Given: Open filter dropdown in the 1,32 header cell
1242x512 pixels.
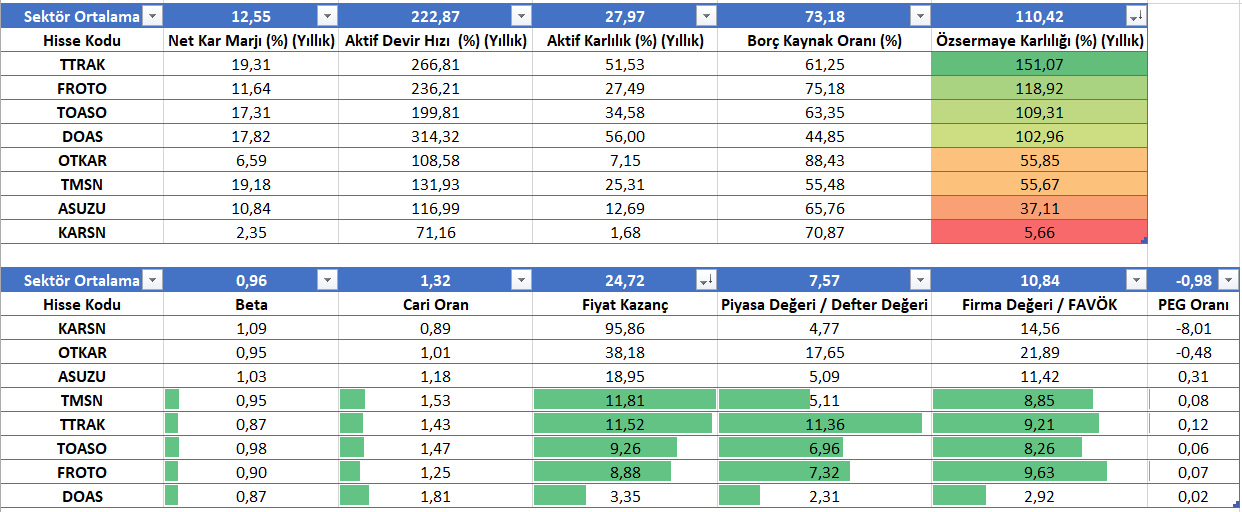Looking at the screenshot, I should click(520, 280).
